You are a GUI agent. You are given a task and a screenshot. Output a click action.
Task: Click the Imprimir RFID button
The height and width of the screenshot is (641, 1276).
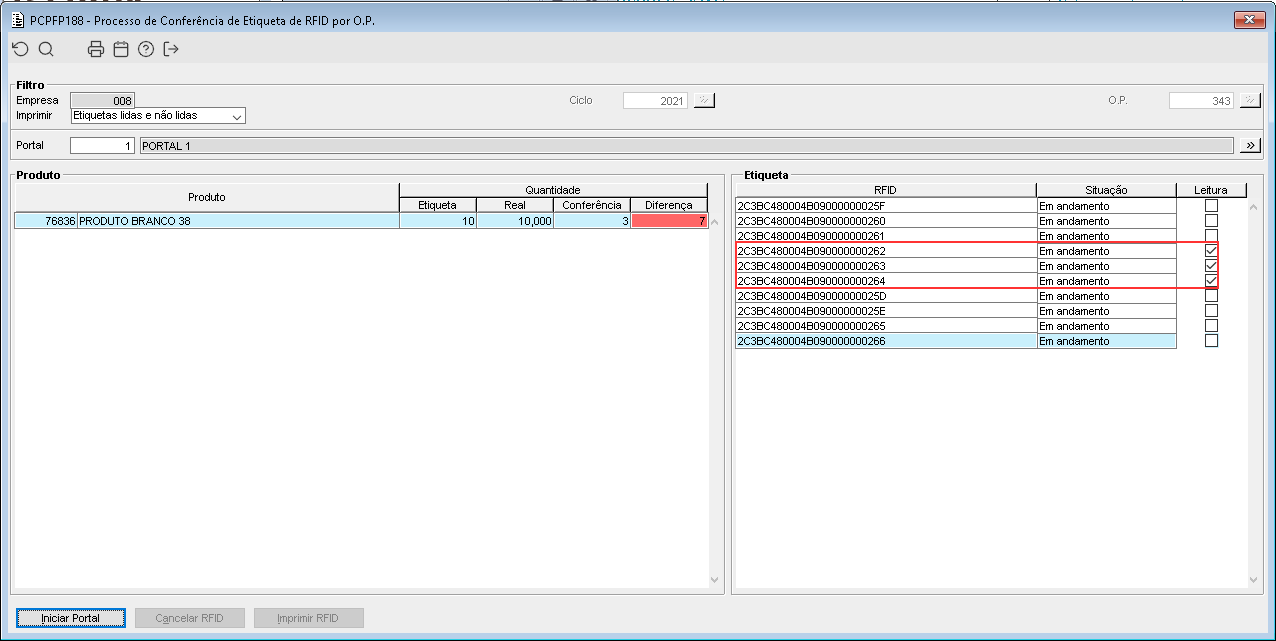coord(308,618)
